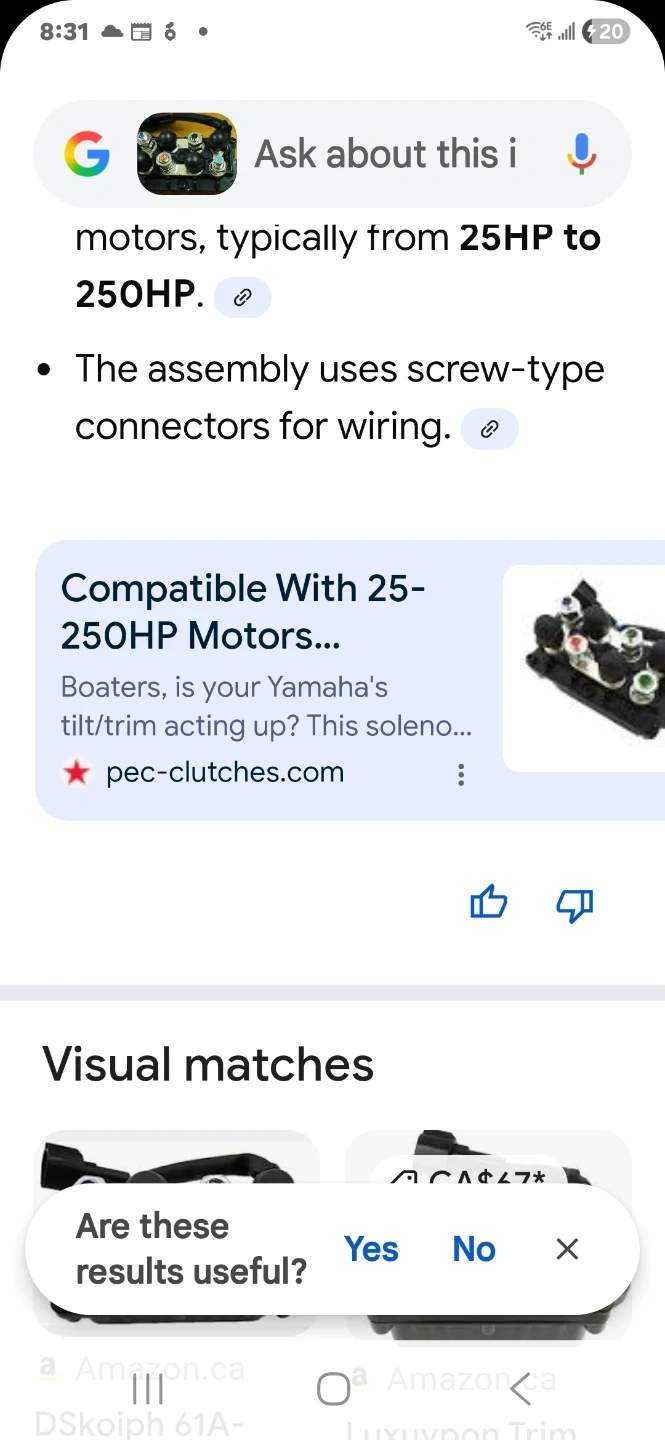Open the searched image thumbnail in search bar
The height and width of the screenshot is (1440, 665).
pyautogui.click(x=187, y=154)
